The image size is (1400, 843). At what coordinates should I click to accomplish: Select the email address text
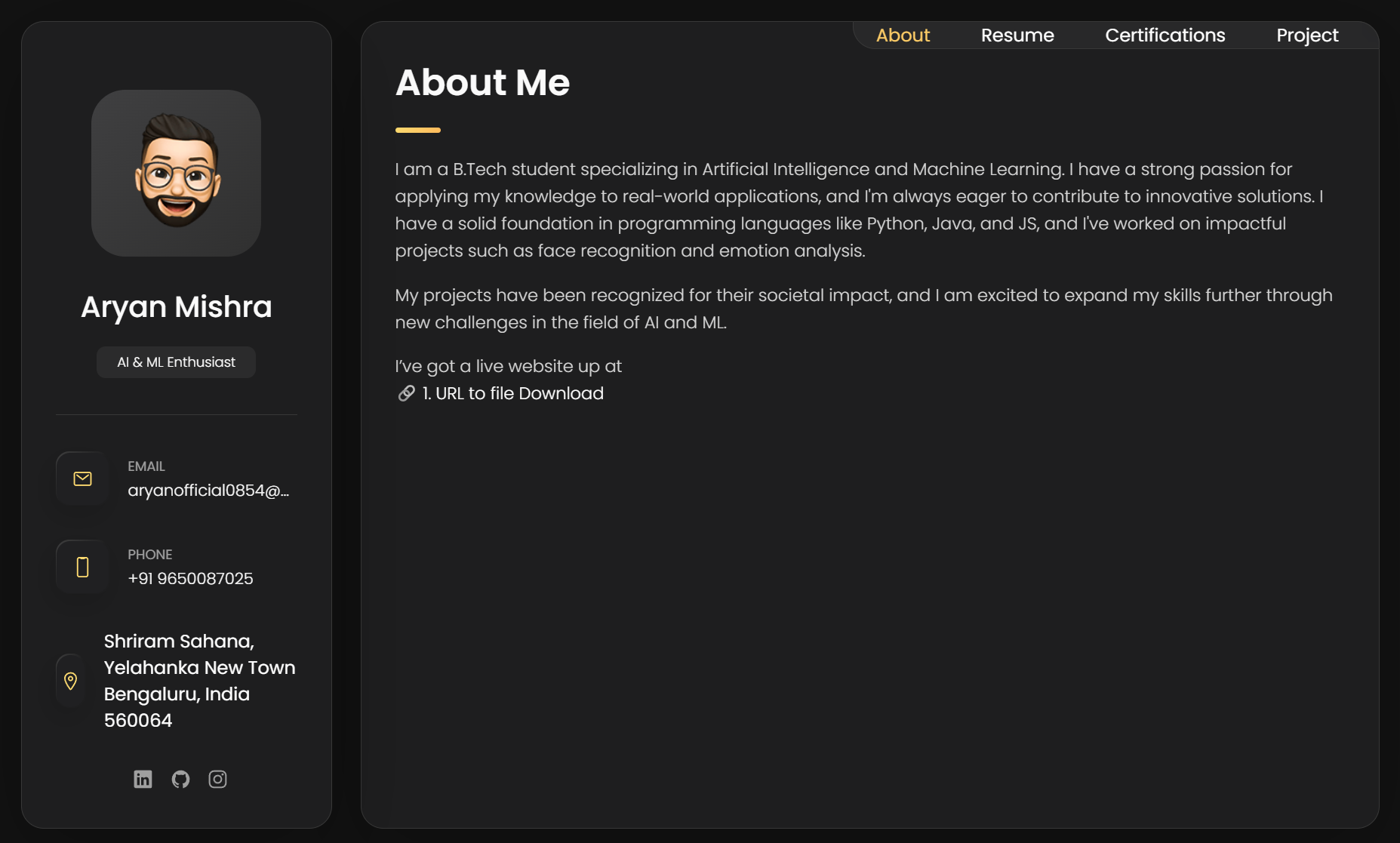click(x=209, y=490)
